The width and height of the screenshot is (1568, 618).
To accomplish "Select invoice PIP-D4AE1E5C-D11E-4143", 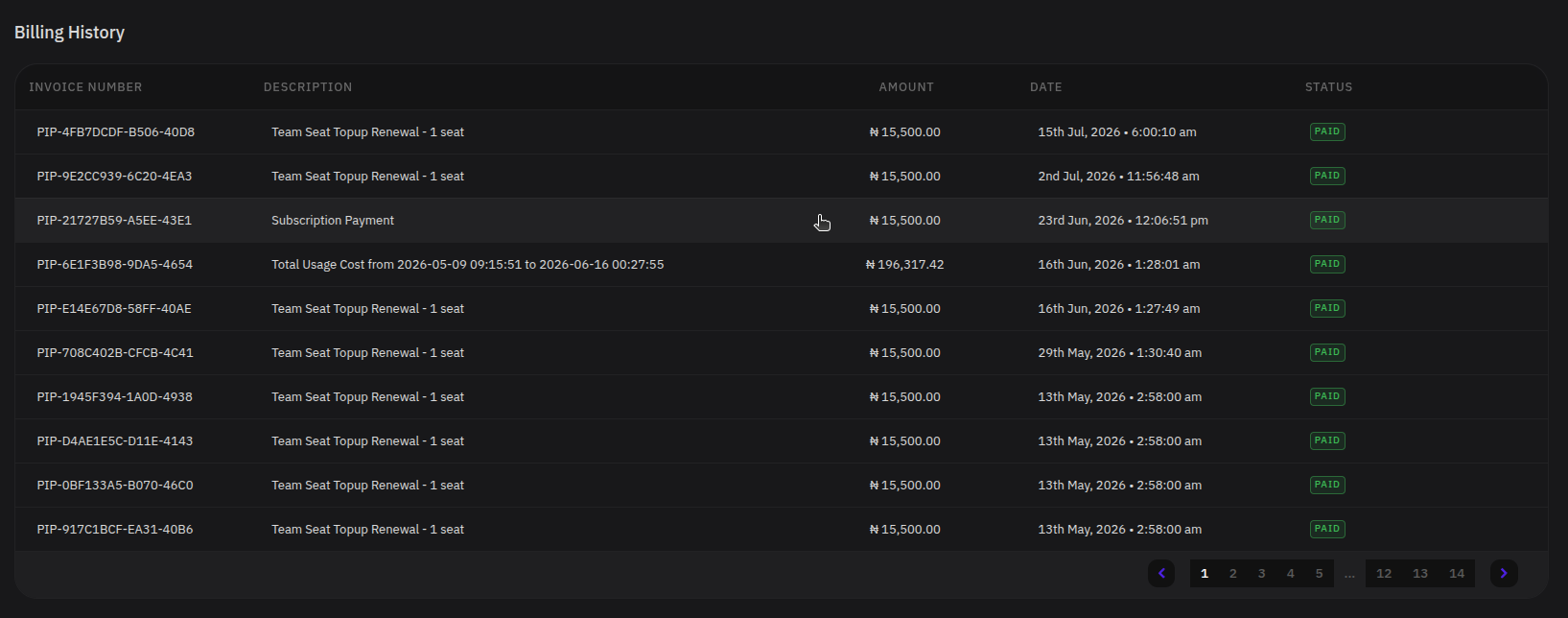I will (115, 441).
